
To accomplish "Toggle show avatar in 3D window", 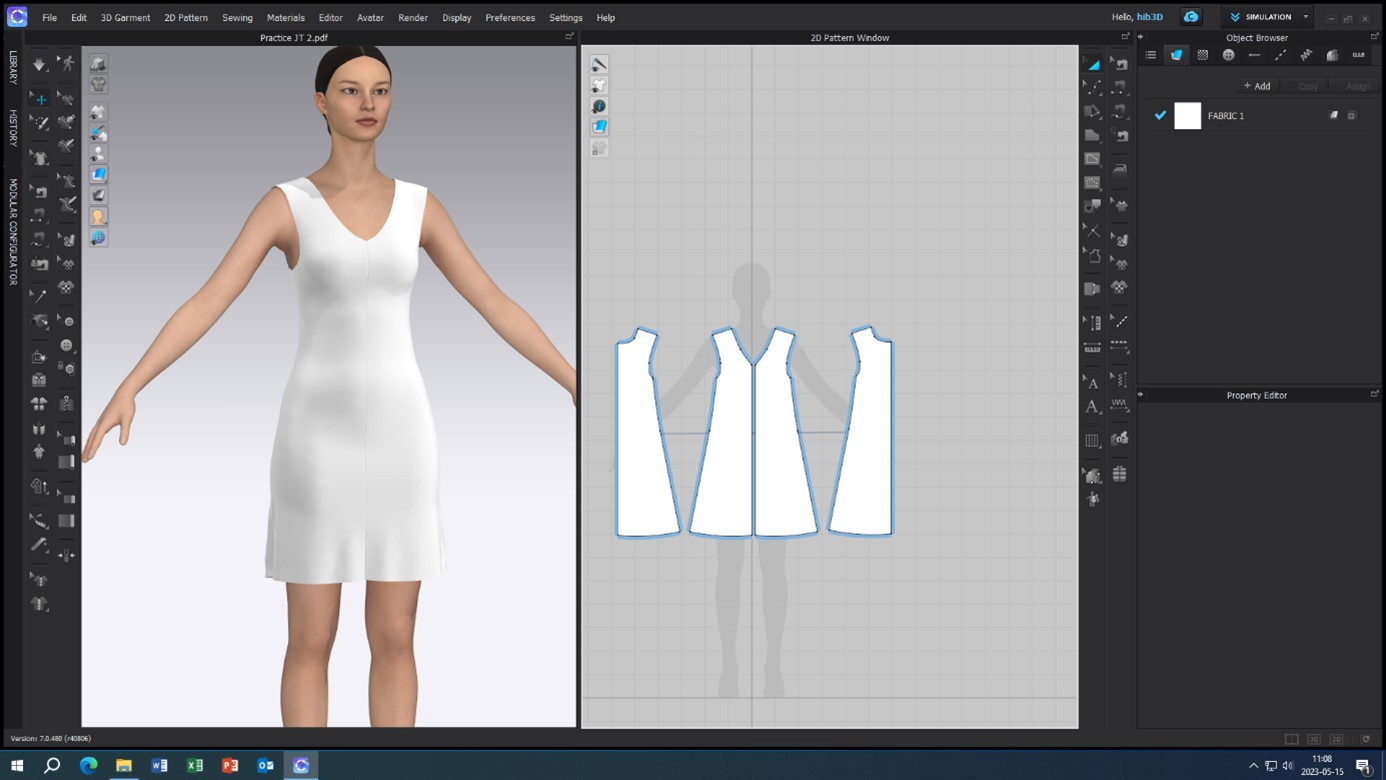I will point(98,154).
